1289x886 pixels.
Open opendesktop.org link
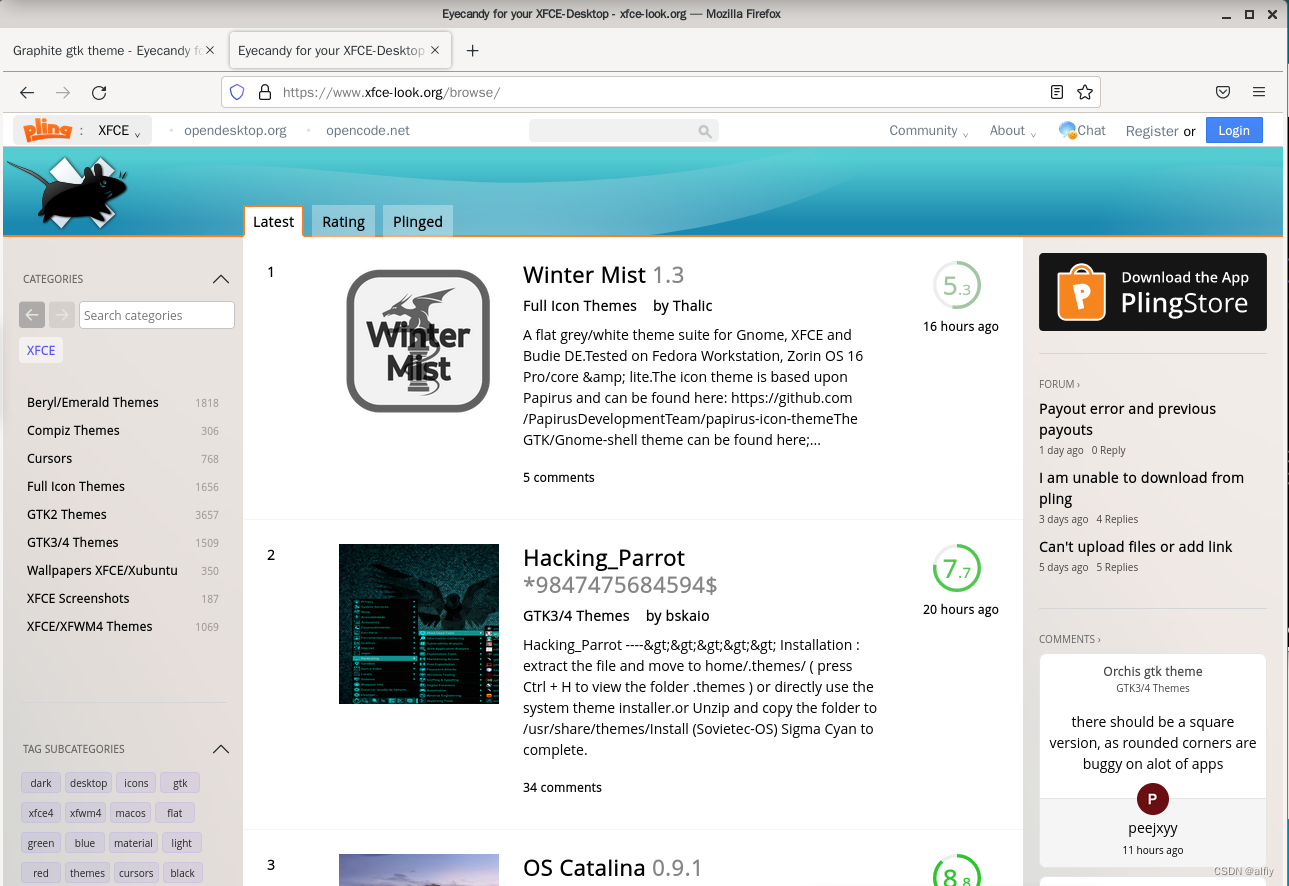(235, 130)
